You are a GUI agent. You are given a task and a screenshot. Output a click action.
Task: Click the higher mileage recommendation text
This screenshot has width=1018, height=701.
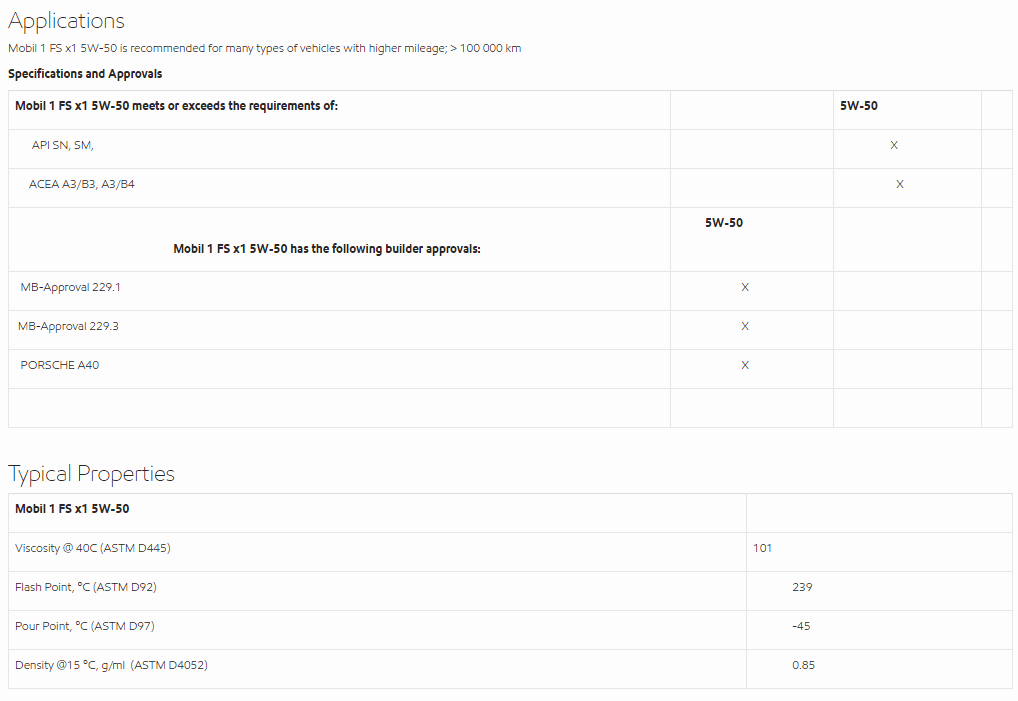point(264,48)
